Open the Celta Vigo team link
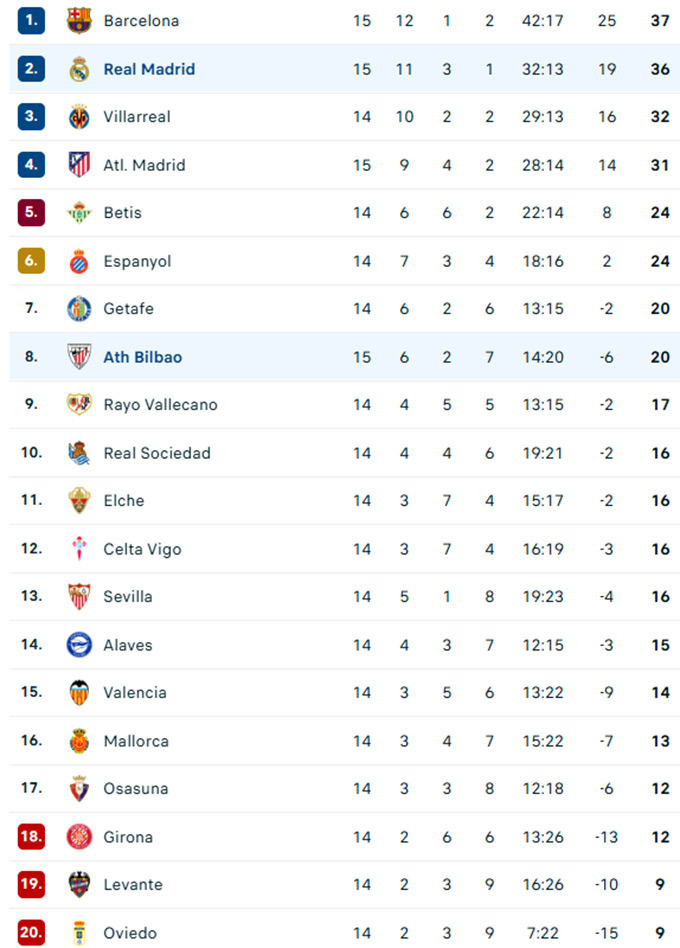 coord(142,549)
